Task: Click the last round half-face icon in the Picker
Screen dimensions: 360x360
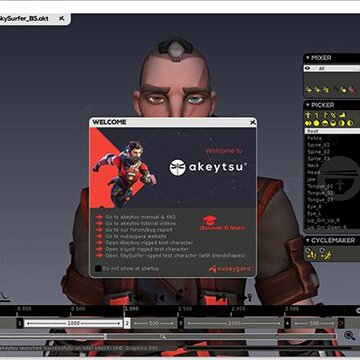Action: click(350, 123)
